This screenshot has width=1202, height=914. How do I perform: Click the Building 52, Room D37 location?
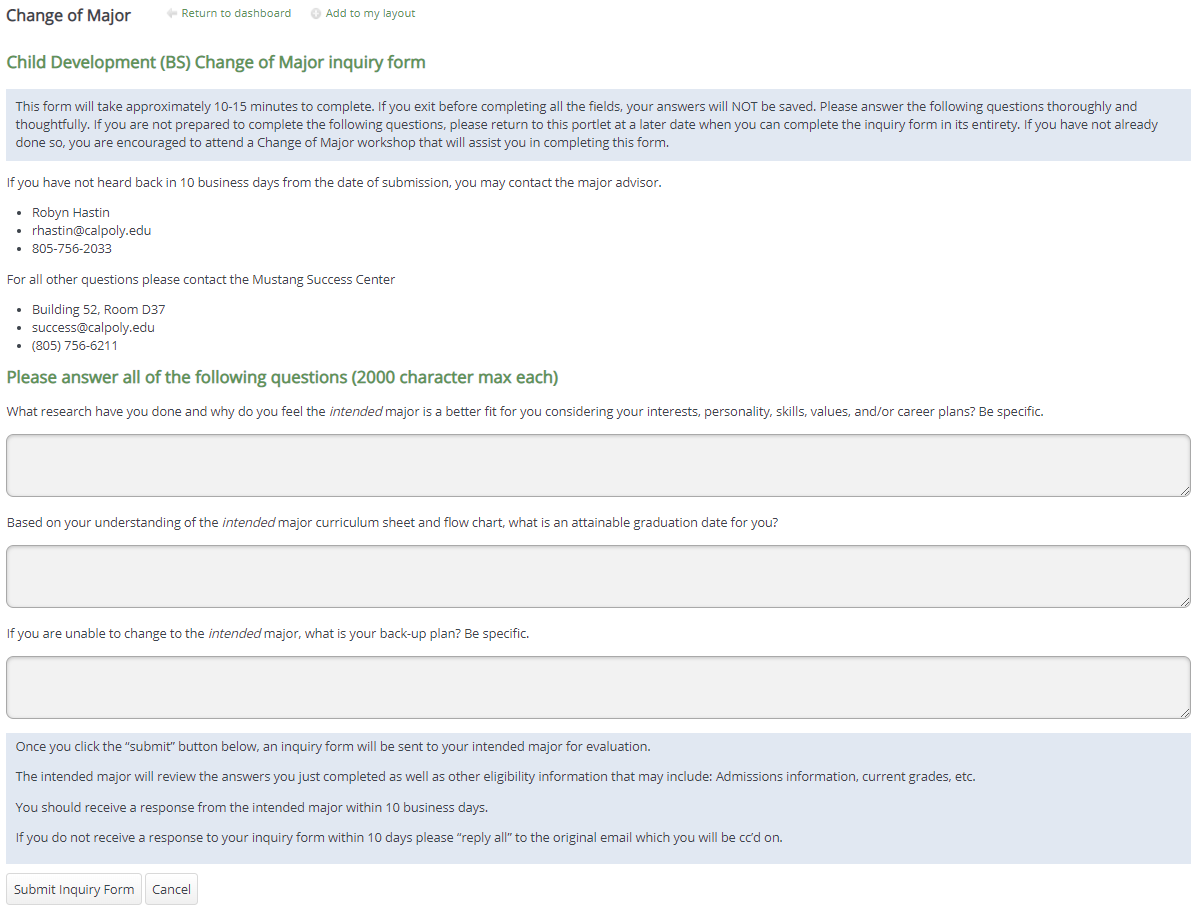[98, 310]
